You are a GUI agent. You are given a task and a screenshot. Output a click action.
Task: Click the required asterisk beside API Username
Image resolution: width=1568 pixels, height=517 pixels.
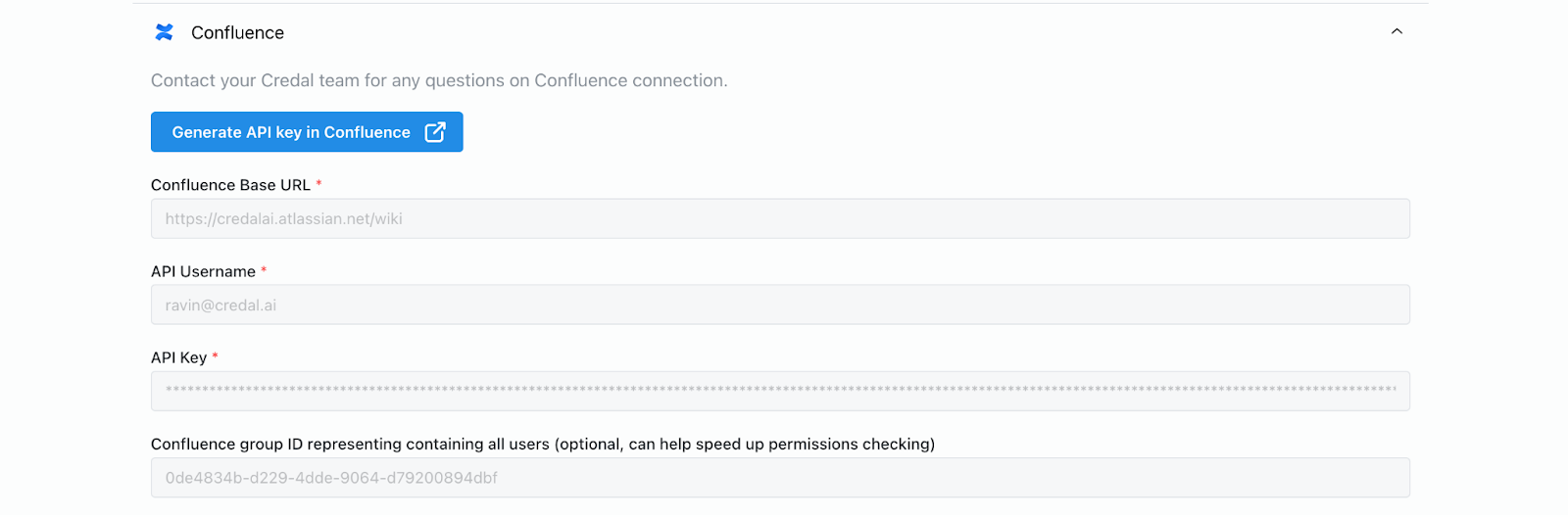point(264,270)
